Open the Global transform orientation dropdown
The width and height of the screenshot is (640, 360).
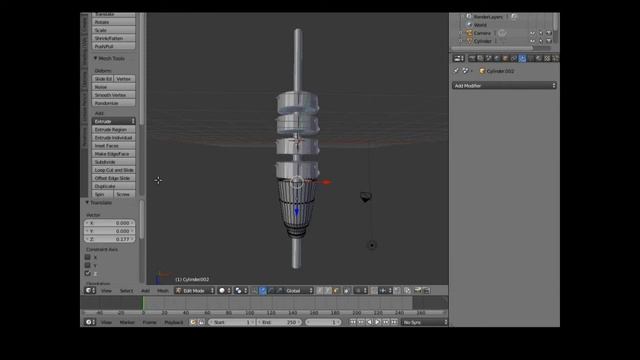pos(299,291)
